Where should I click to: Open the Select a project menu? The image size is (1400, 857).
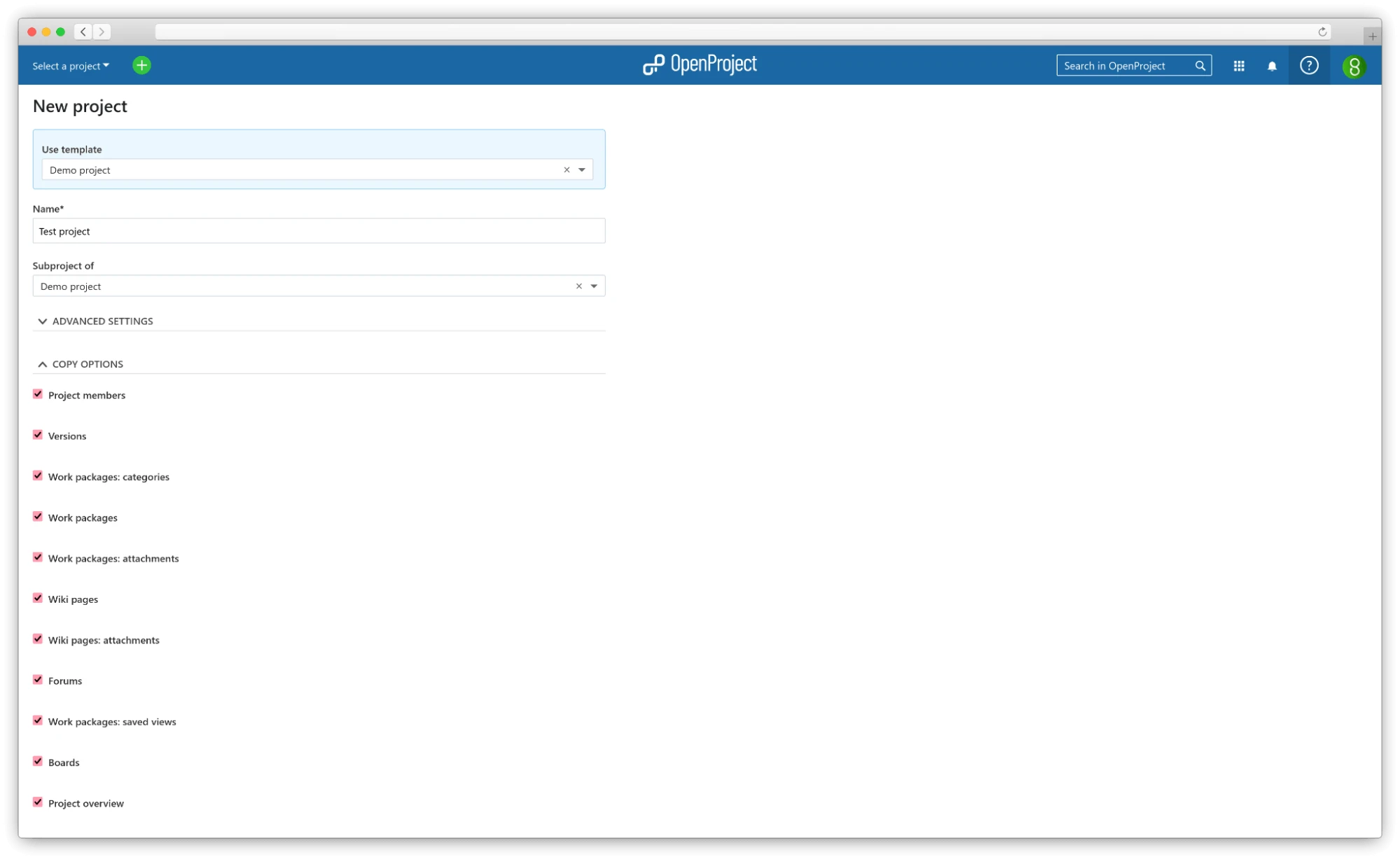(x=71, y=66)
